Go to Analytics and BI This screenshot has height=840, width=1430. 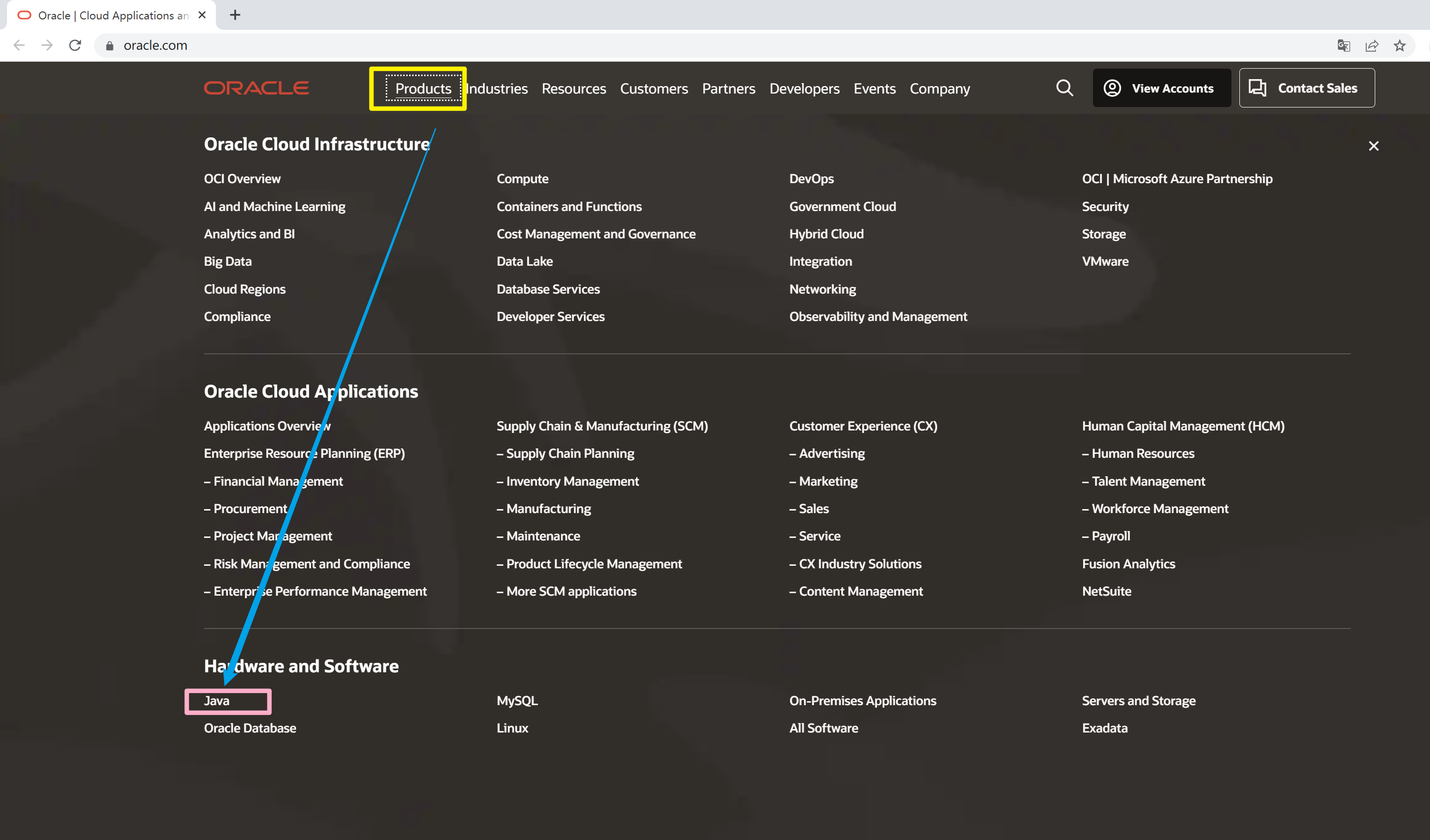[x=249, y=234]
